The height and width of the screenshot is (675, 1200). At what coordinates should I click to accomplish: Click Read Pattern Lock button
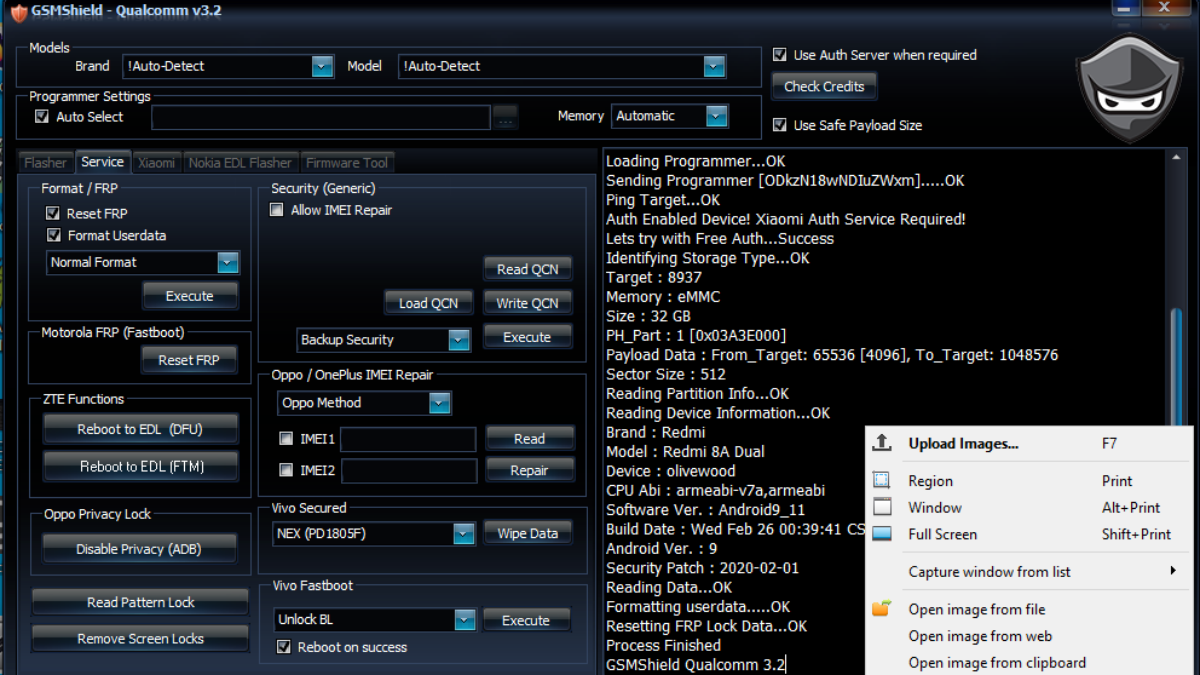pyautogui.click(x=140, y=603)
